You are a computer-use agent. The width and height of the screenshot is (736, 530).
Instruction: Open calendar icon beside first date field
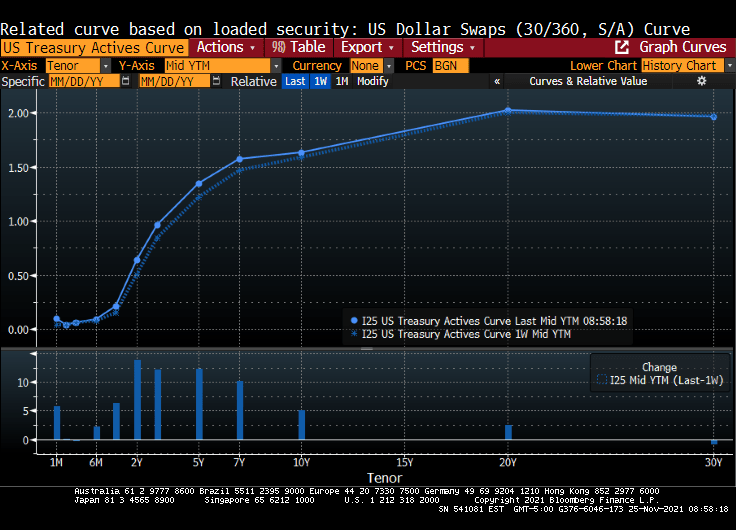(125, 81)
